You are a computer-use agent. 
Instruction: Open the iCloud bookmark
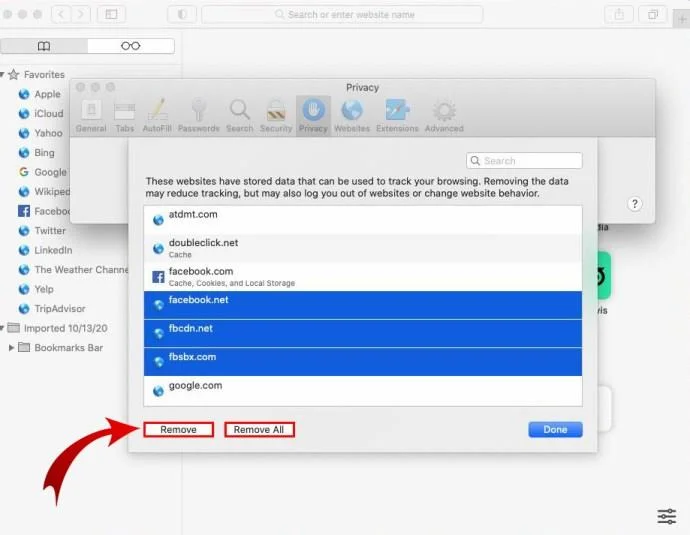coord(41,114)
